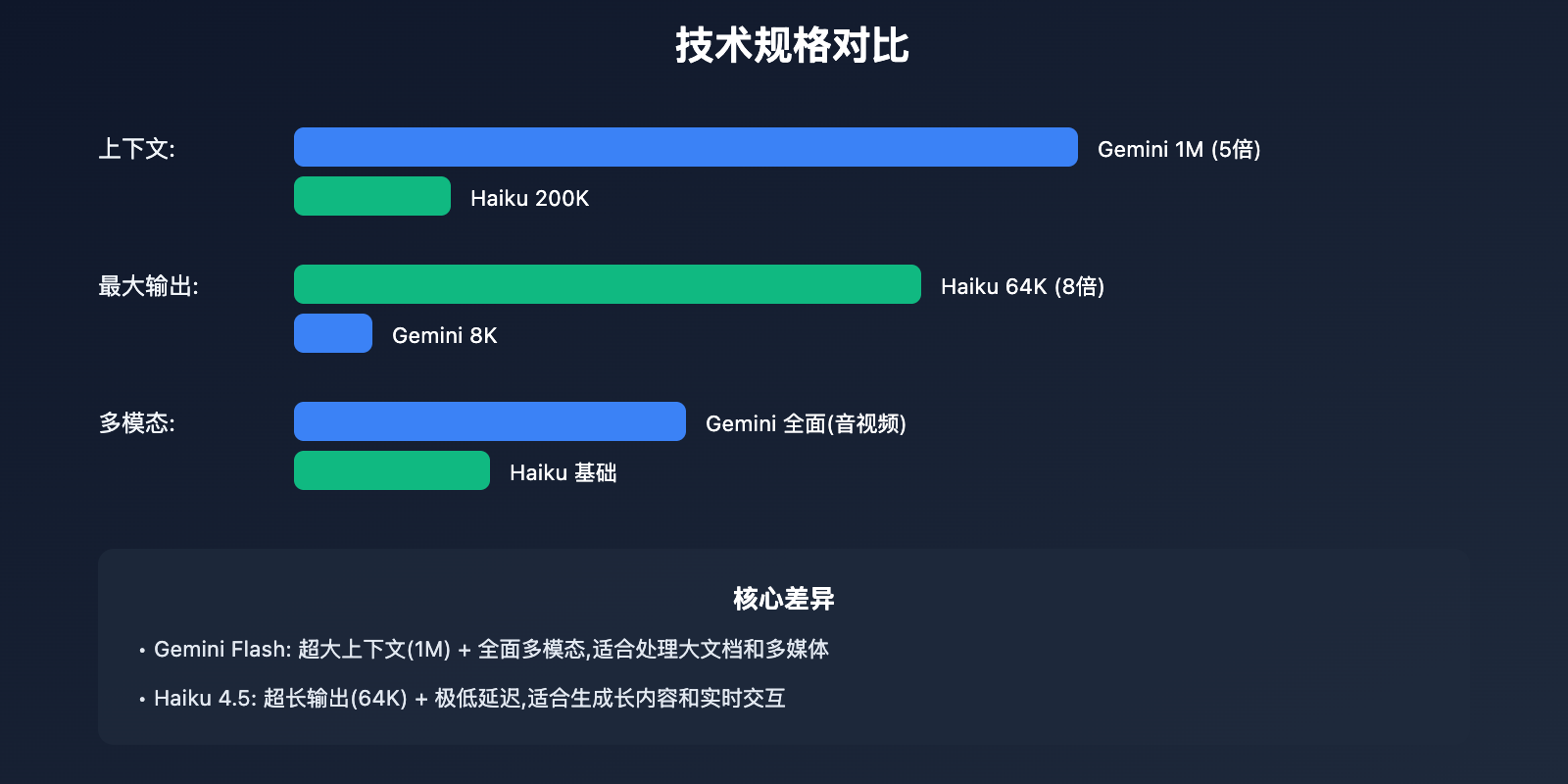
Task: Click the green Haiku 200K context bar
Action: [372, 196]
